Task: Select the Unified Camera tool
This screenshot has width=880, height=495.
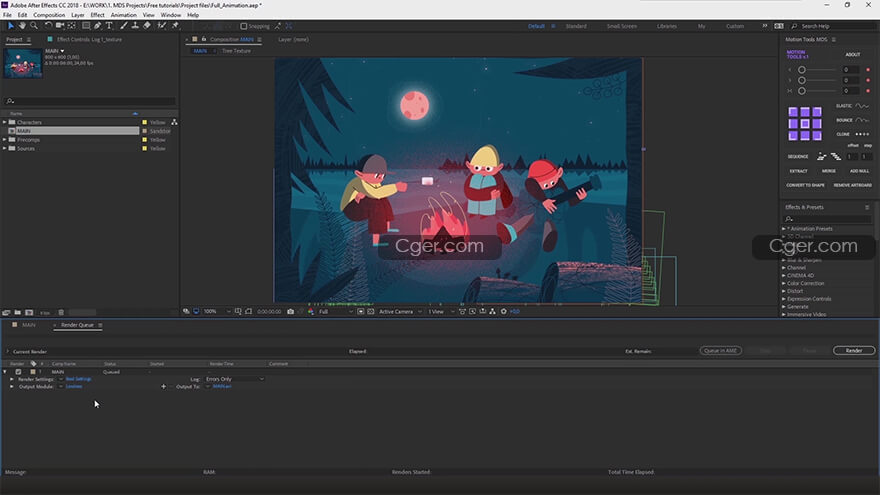Action: [59, 26]
